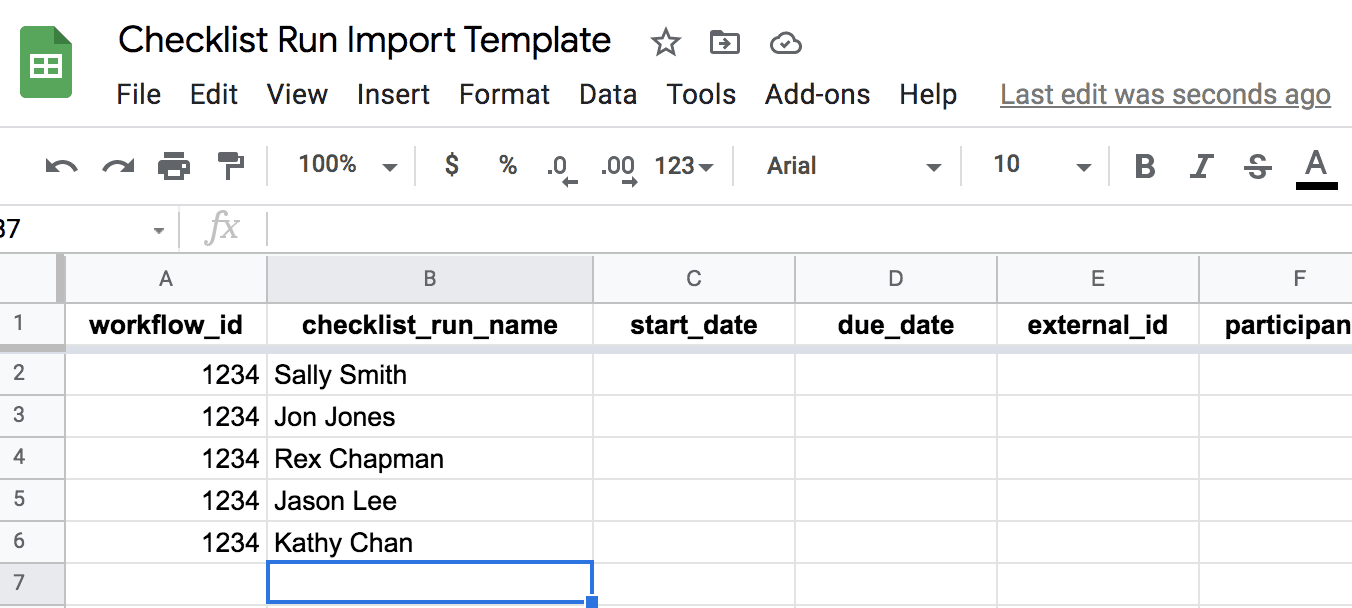Select all cells with corner button
The image size is (1352, 608).
click(32, 279)
